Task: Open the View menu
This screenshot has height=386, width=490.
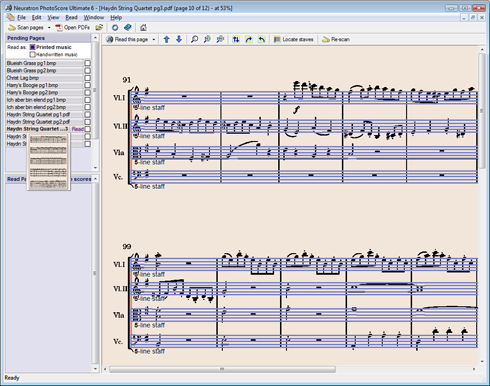Action: (x=53, y=17)
